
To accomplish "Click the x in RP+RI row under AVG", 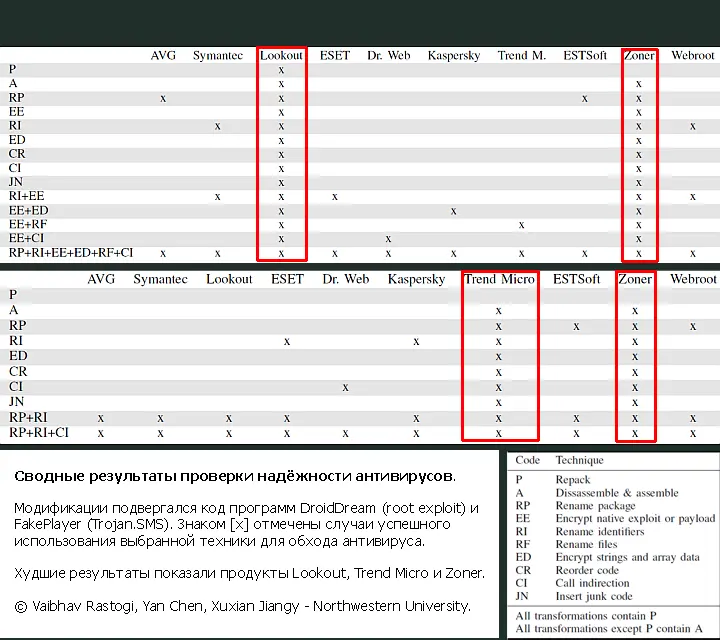I will click(x=101, y=418).
